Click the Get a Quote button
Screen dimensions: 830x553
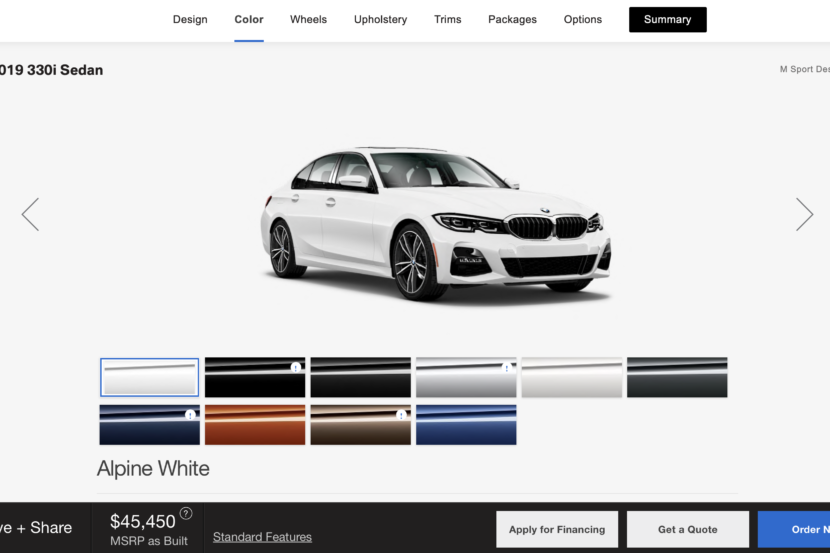pos(688,529)
